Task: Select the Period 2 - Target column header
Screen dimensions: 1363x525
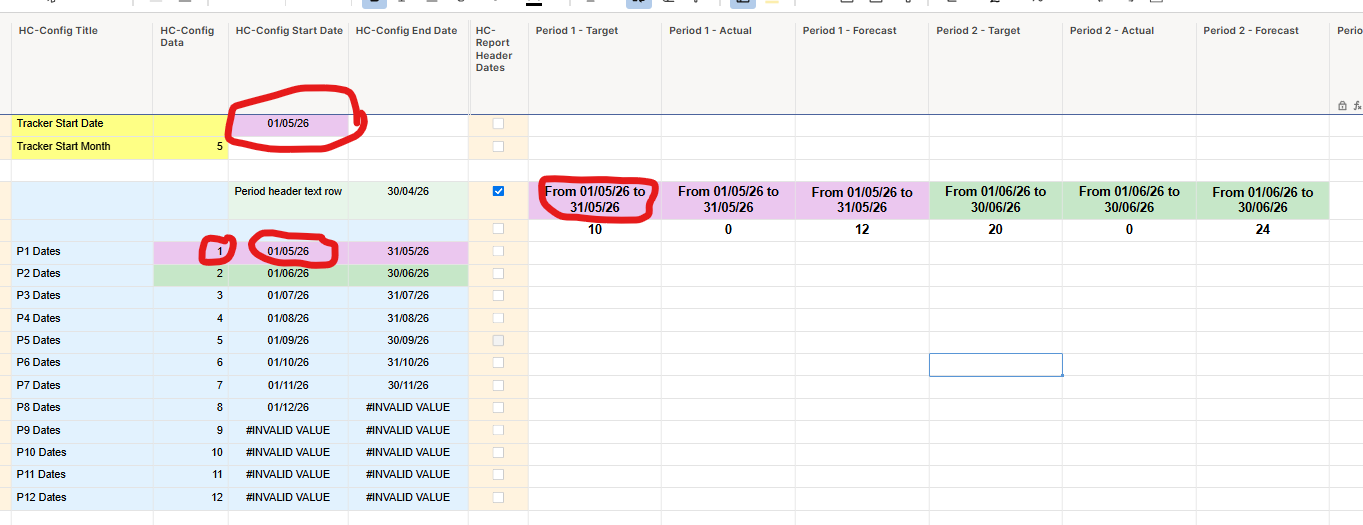Action: coord(996,67)
